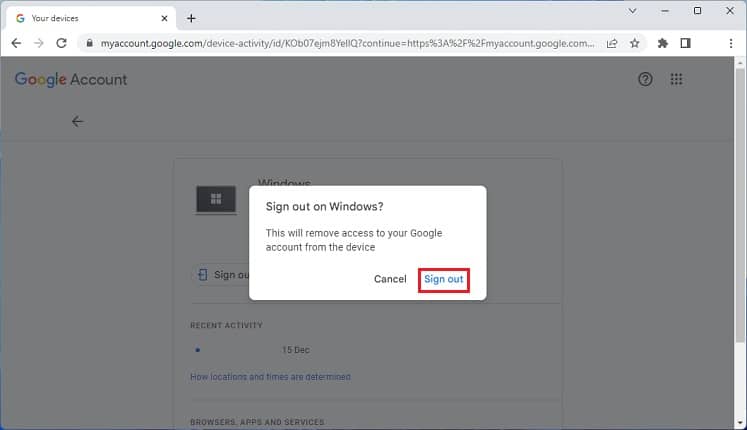747x430 pixels.
Task: Click the browser forward arrow
Action: 39,43
